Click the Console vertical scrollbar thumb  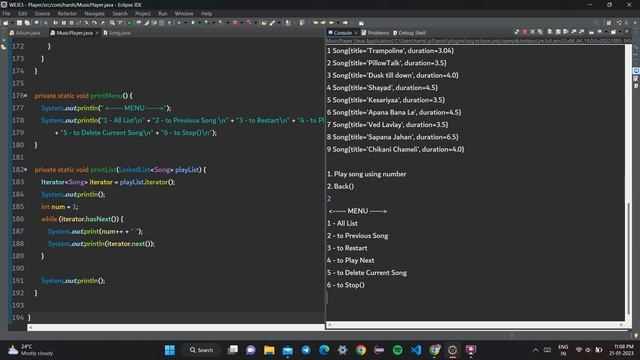[x=629, y=258]
